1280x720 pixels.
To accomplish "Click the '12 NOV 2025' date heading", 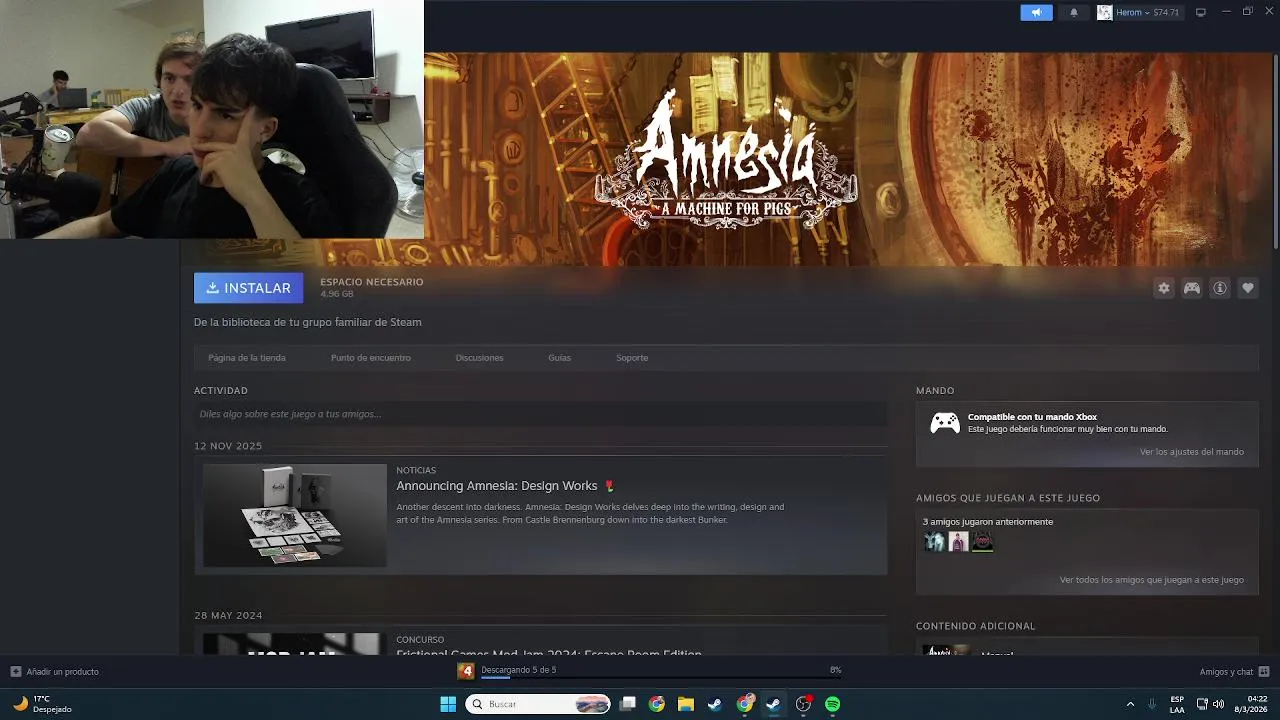I will (228, 446).
